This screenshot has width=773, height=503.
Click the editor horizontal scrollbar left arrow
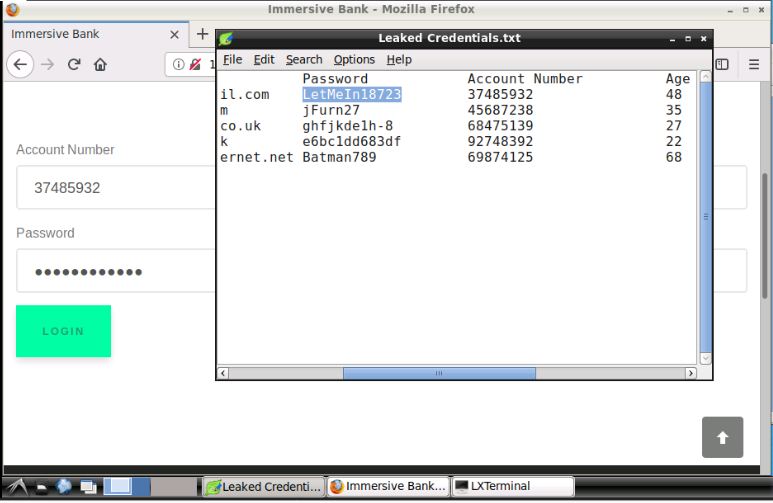pos(223,373)
